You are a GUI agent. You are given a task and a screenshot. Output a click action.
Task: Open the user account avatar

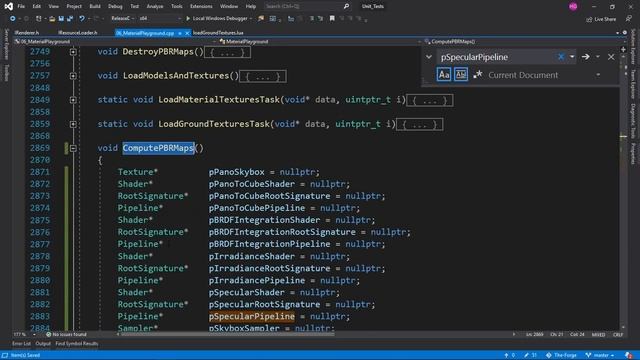click(573, 6)
